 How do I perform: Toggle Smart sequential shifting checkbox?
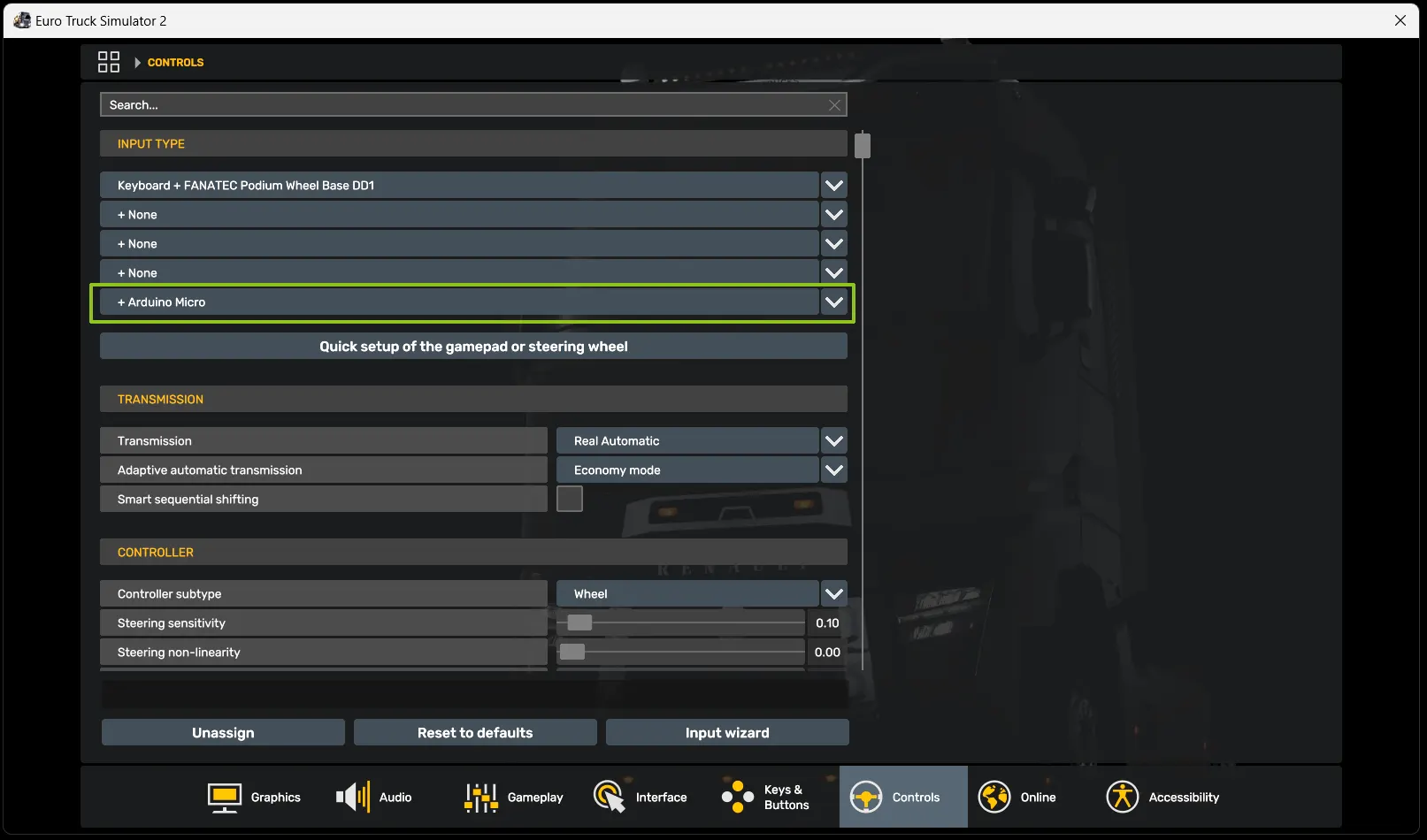[570, 499]
